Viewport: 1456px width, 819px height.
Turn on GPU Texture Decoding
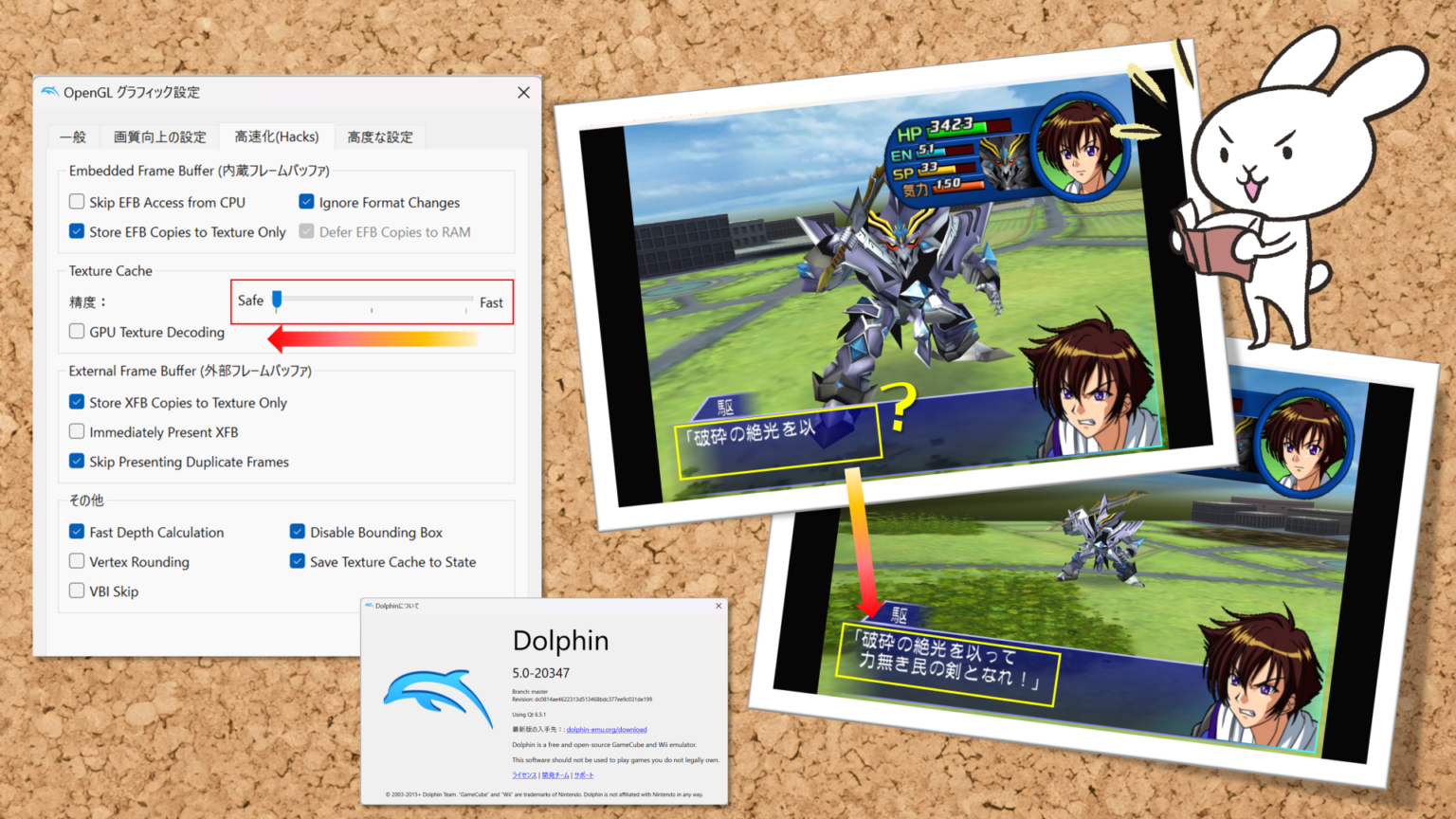tap(77, 332)
